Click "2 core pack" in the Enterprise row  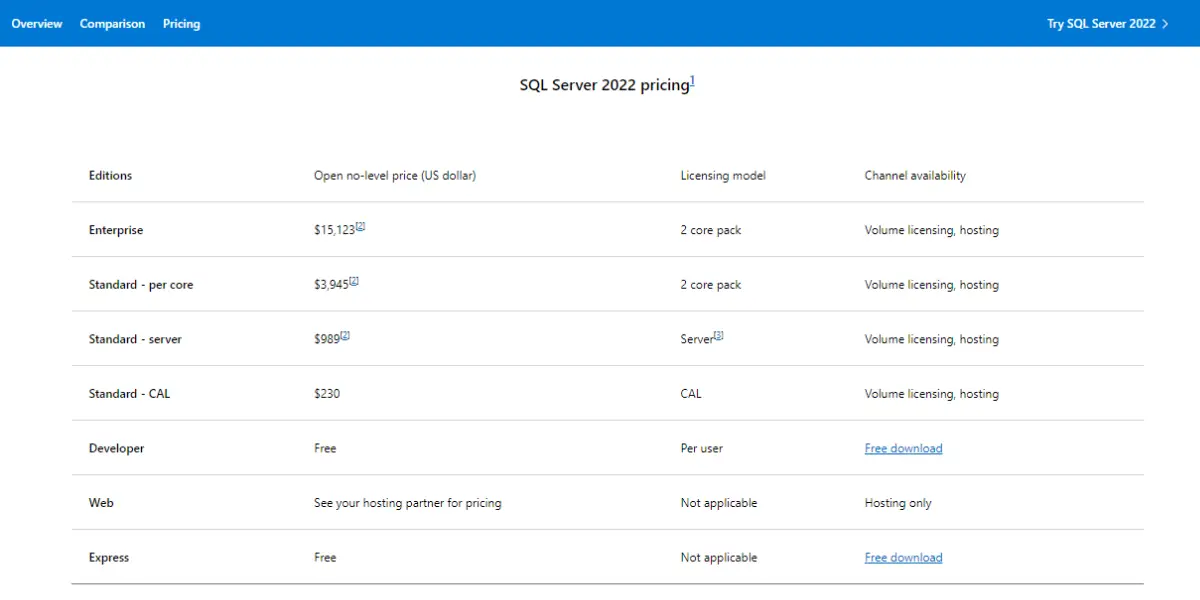click(x=711, y=230)
